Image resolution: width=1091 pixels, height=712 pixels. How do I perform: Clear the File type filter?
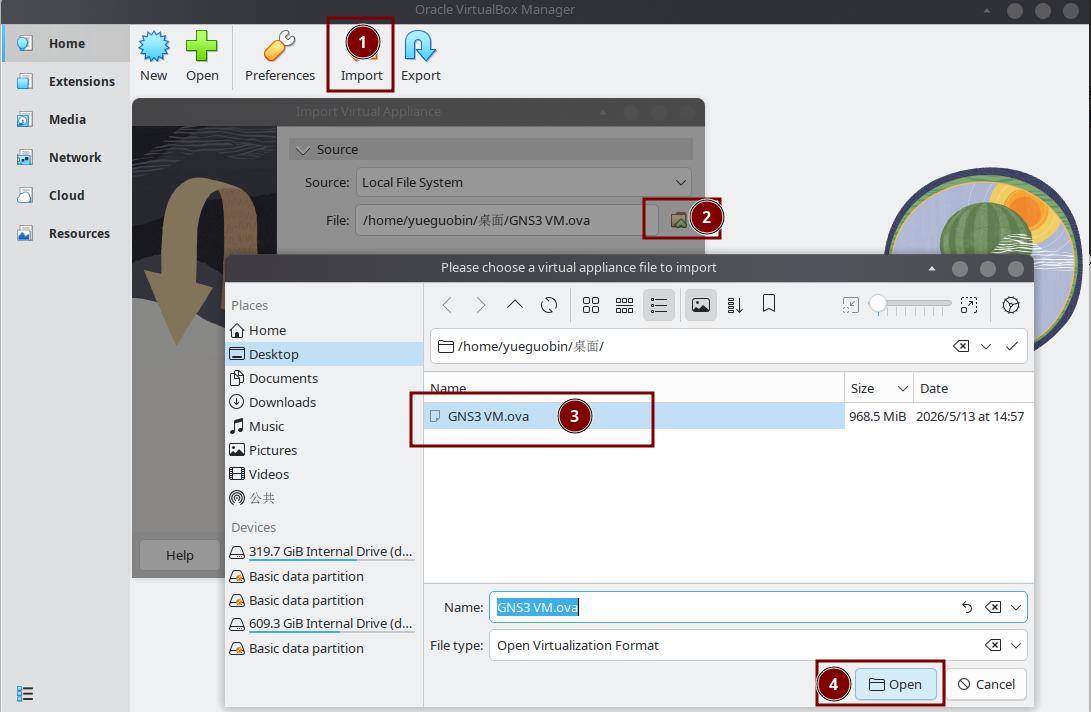click(x=993, y=645)
